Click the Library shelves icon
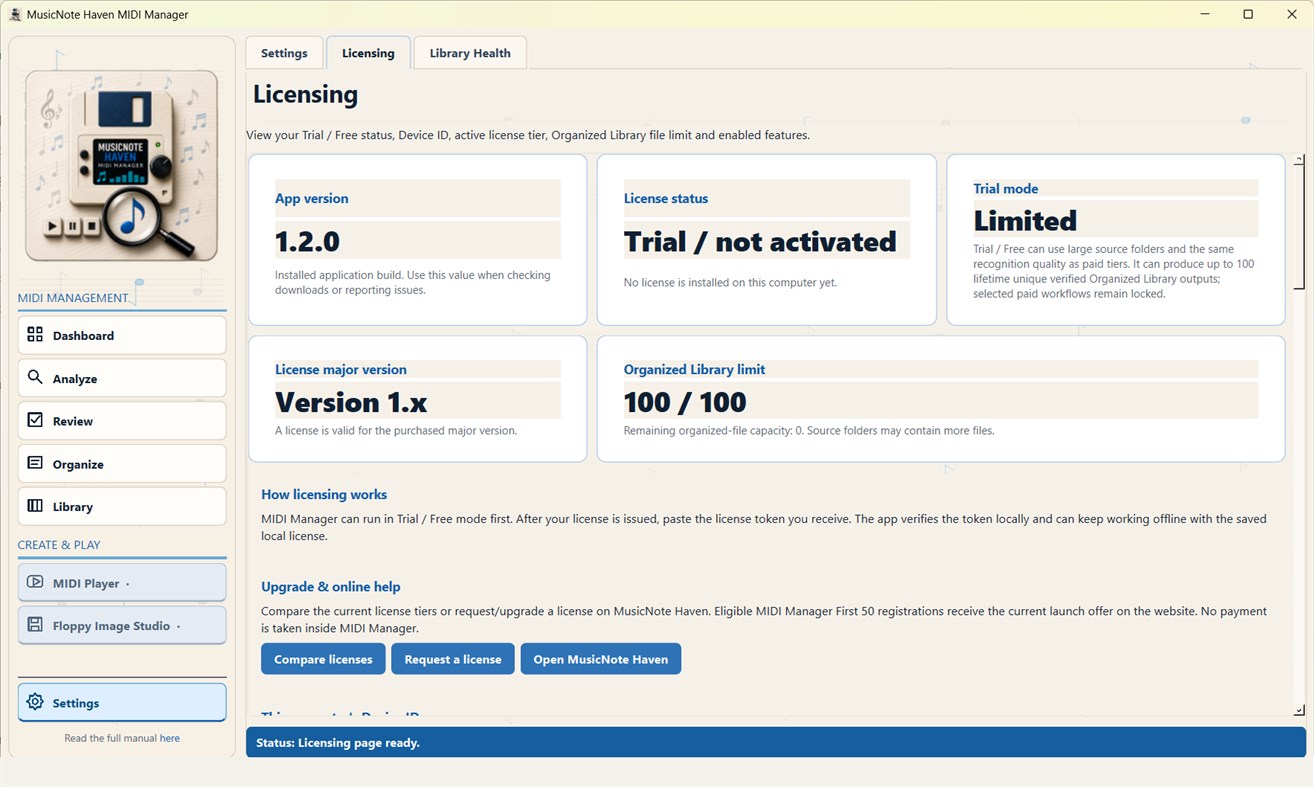Viewport: 1314px width, 787px height. coord(35,506)
